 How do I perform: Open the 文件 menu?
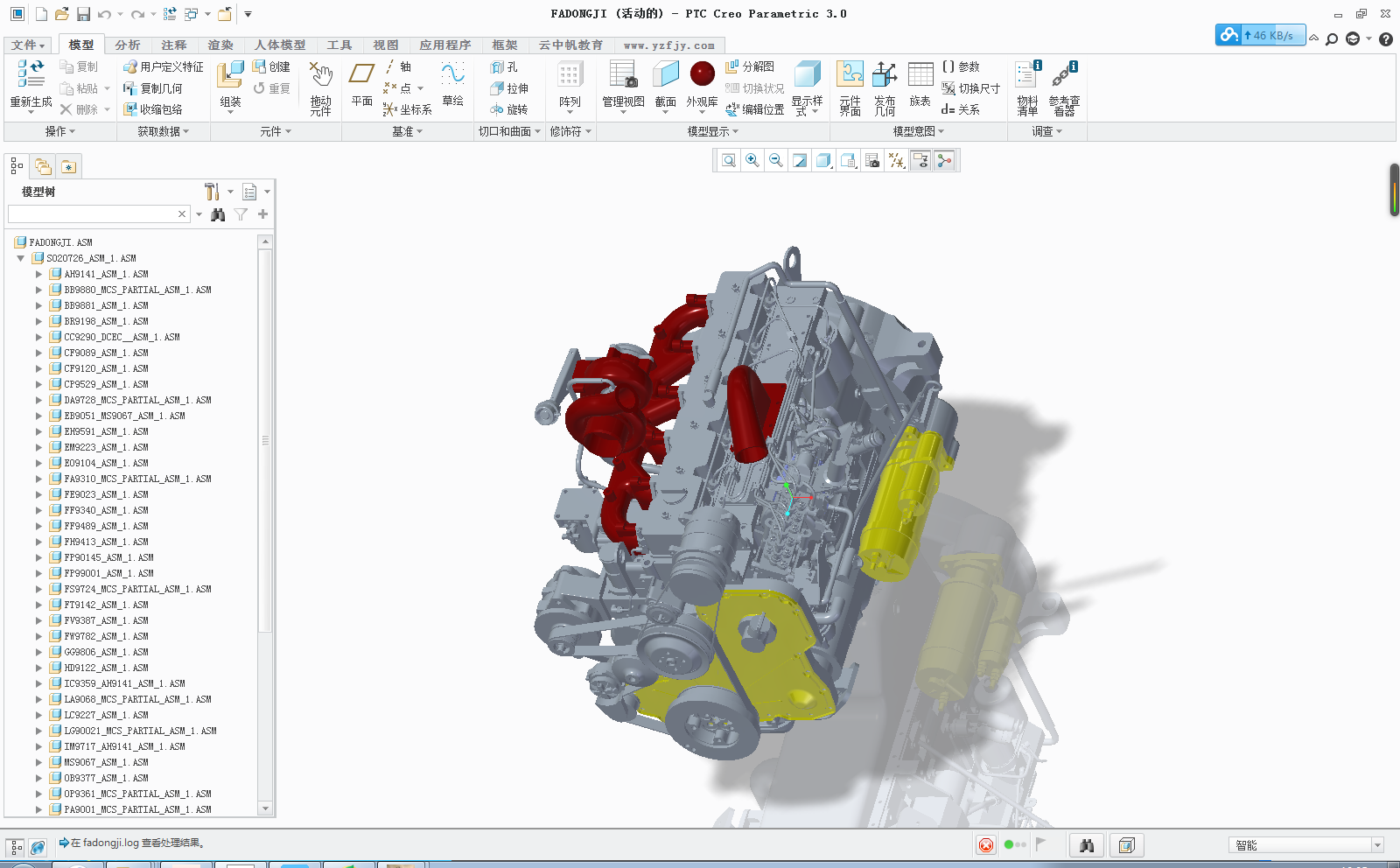tap(27, 45)
